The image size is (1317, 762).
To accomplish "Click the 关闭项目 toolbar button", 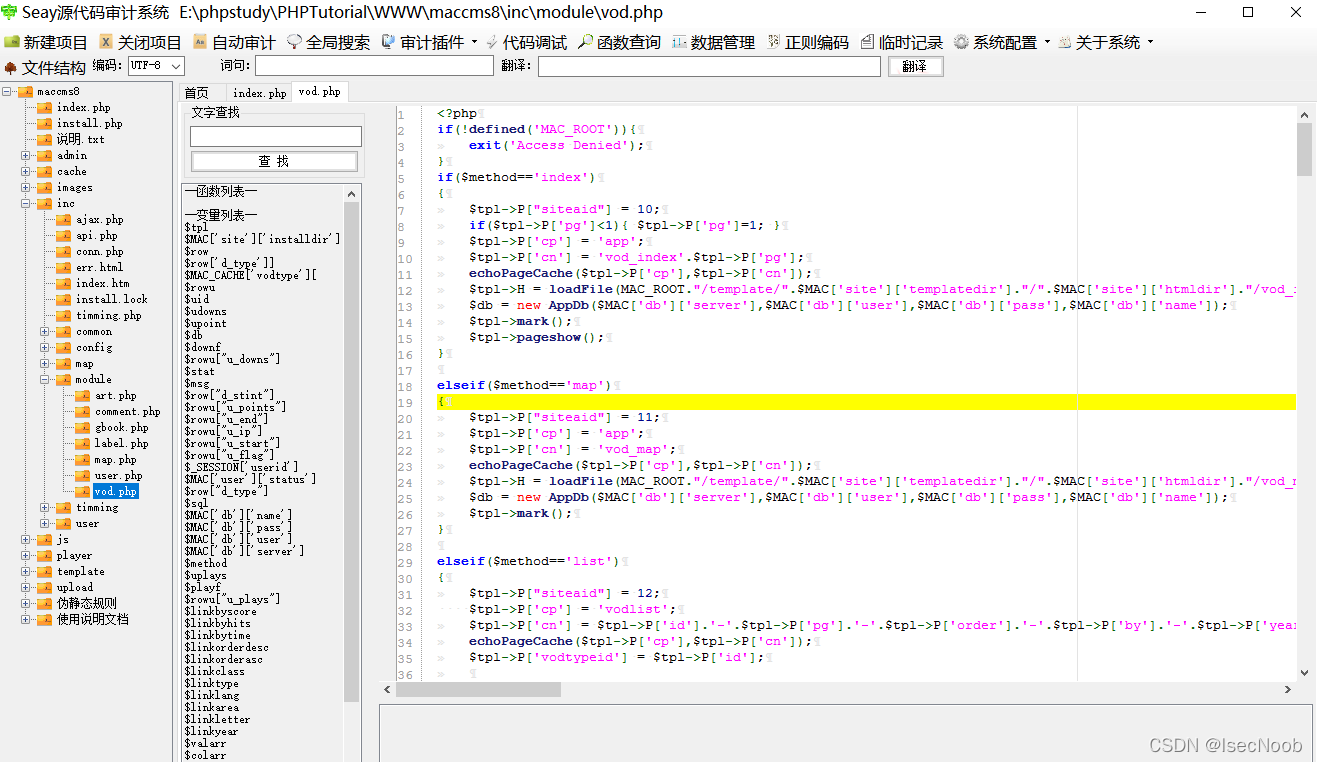I will 140,43.
